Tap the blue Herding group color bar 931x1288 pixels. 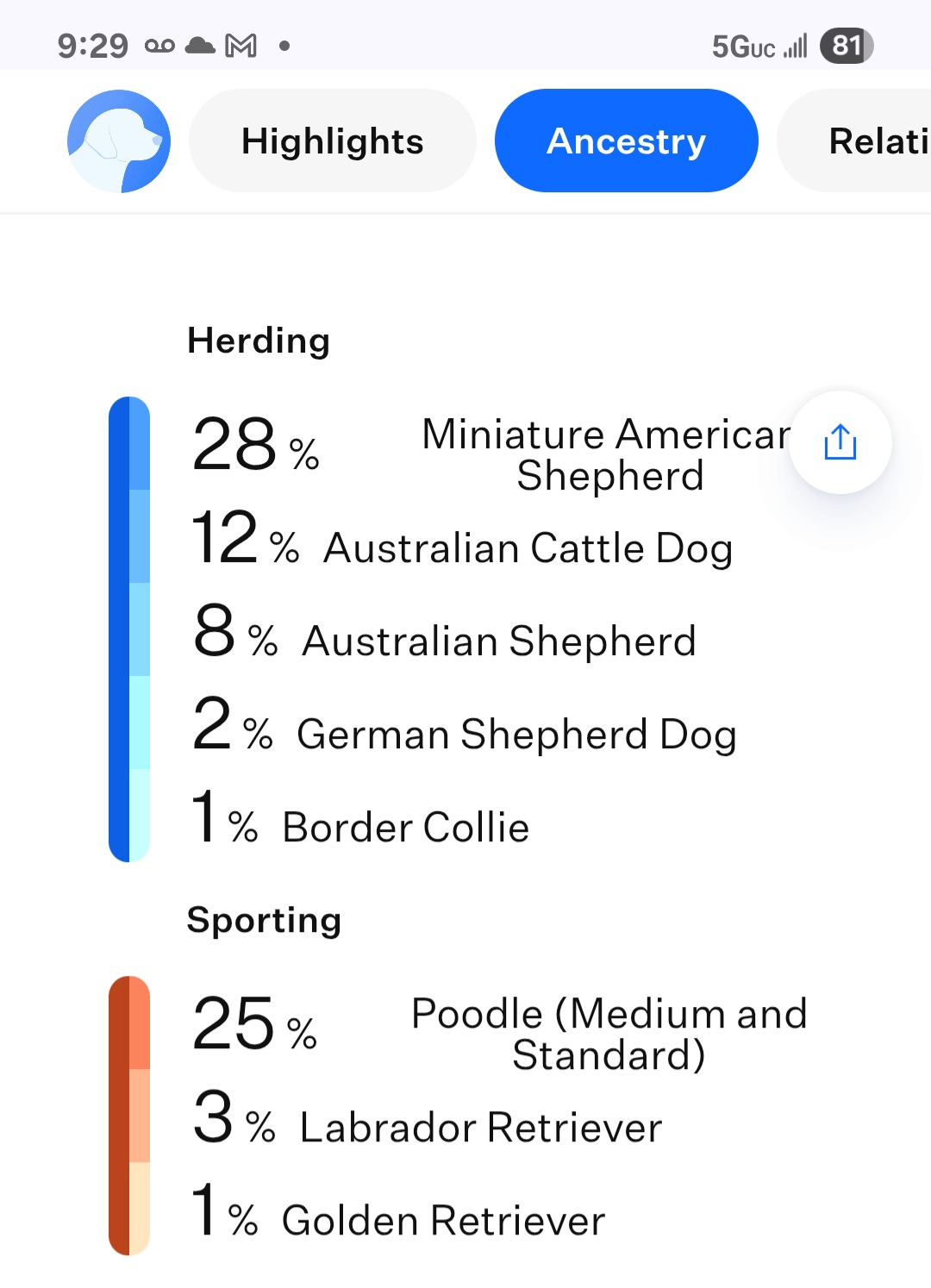tap(129, 629)
